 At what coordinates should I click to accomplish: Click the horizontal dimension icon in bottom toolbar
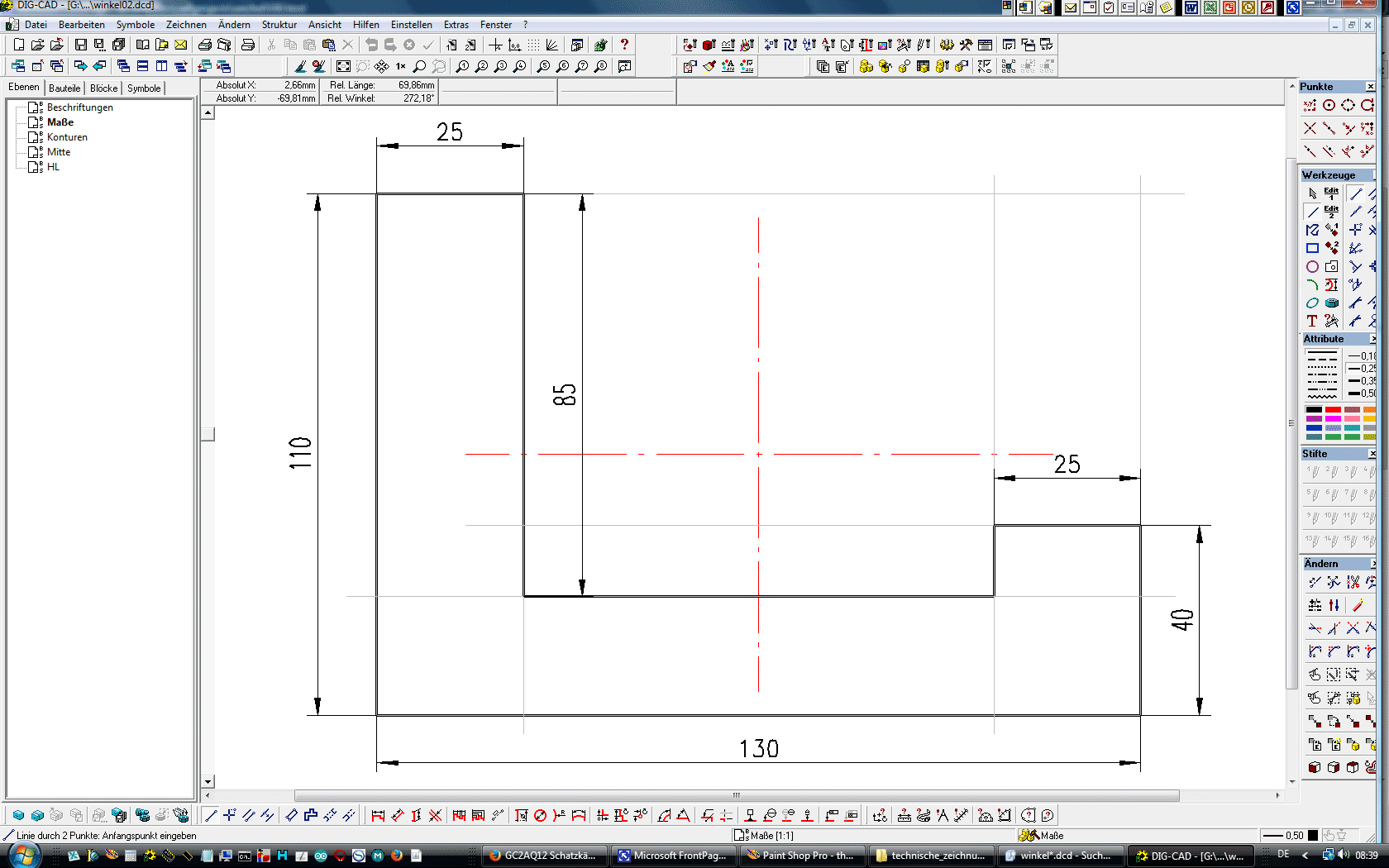(x=378, y=816)
